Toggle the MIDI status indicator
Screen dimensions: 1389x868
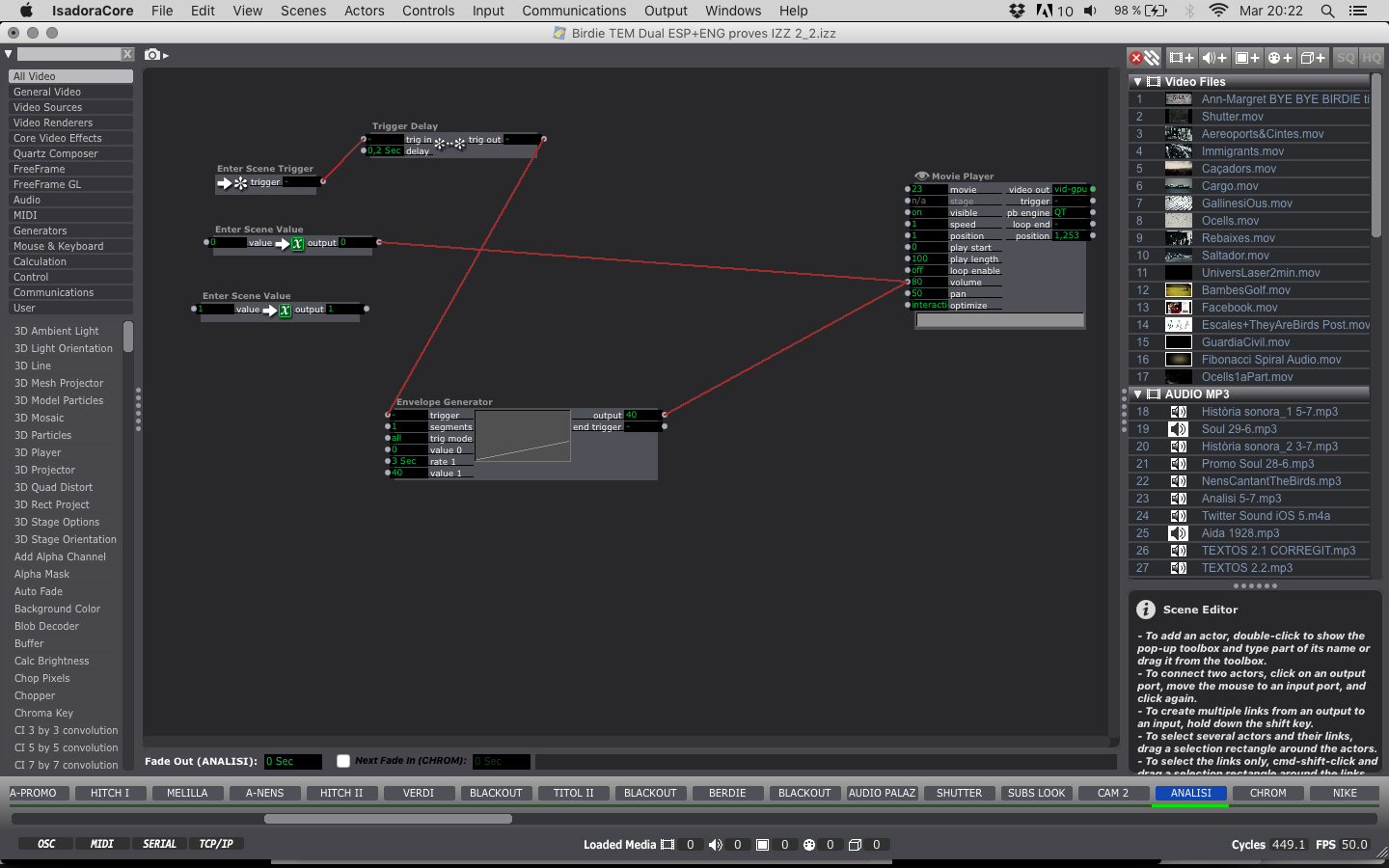click(101, 844)
